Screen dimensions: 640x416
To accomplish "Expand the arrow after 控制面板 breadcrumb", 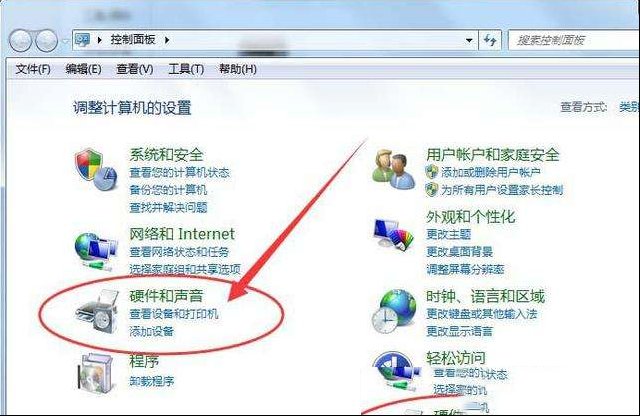I will point(167,40).
